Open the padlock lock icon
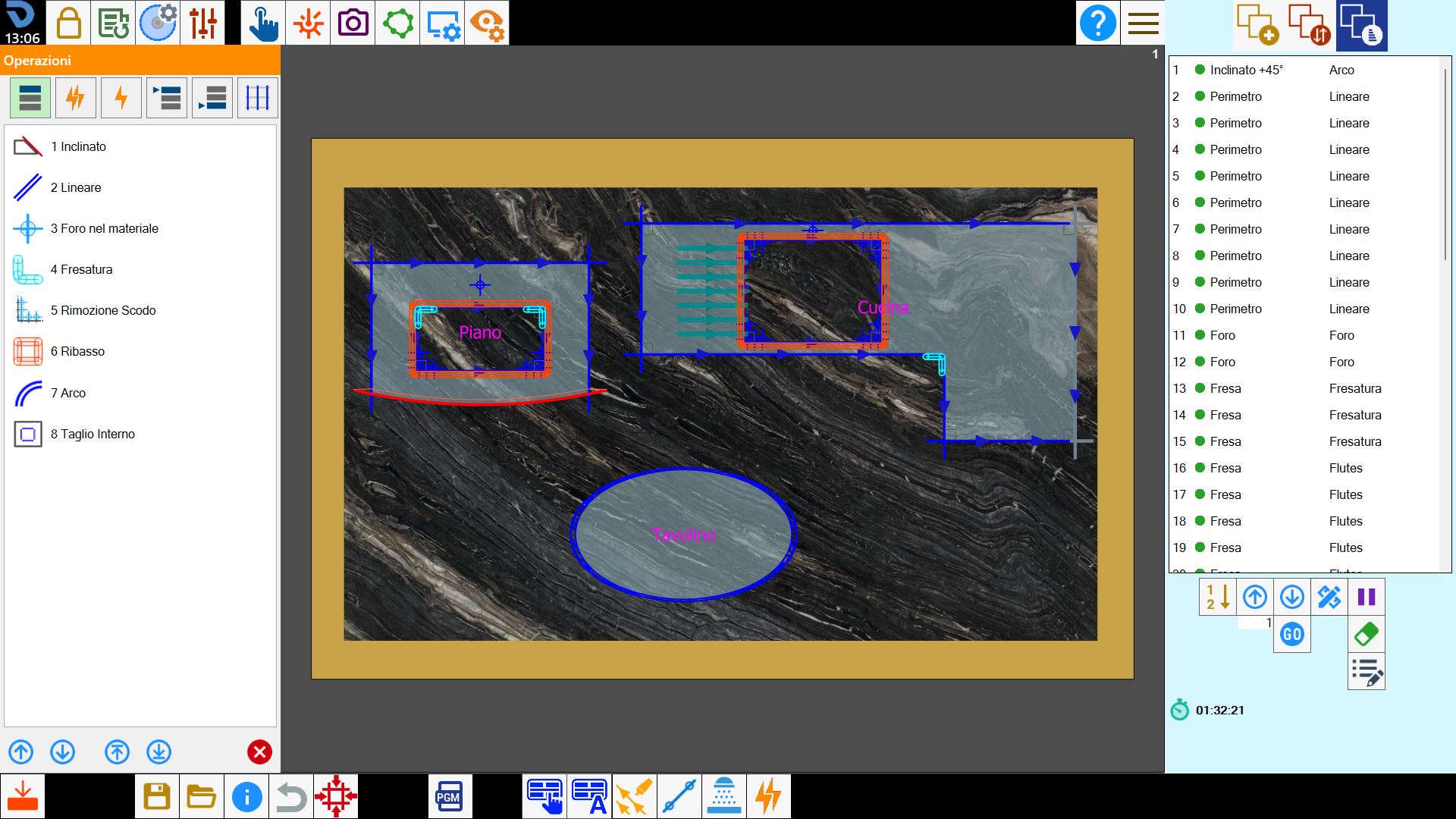 pyautogui.click(x=69, y=23)
